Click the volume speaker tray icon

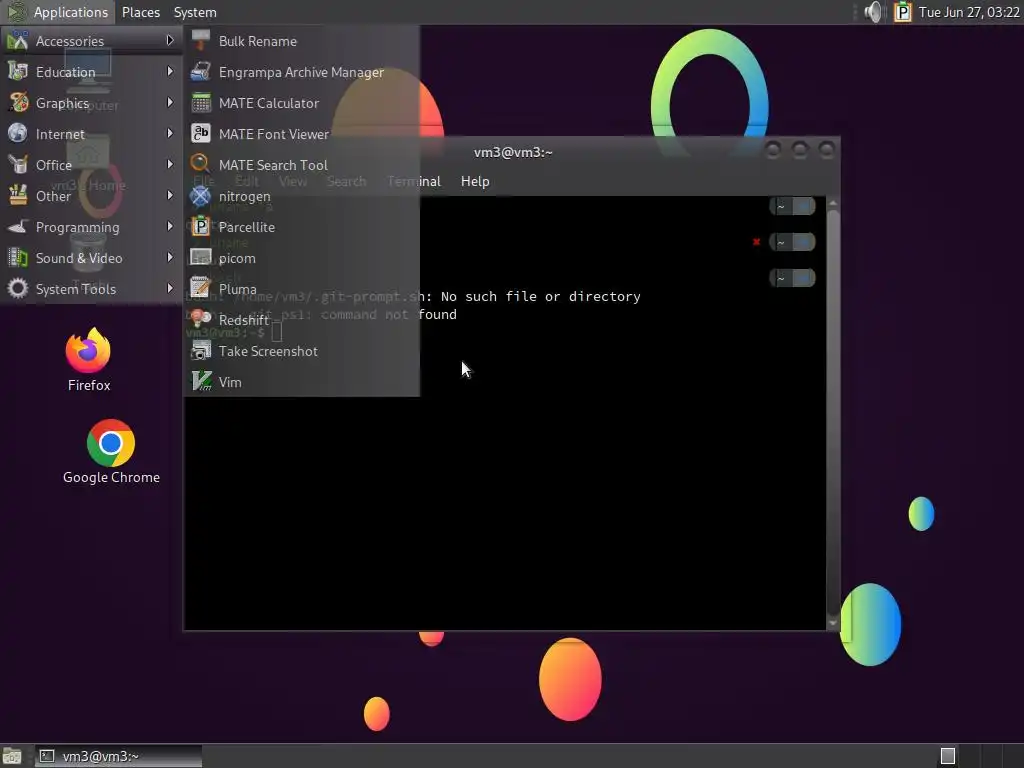pos(872,12)
